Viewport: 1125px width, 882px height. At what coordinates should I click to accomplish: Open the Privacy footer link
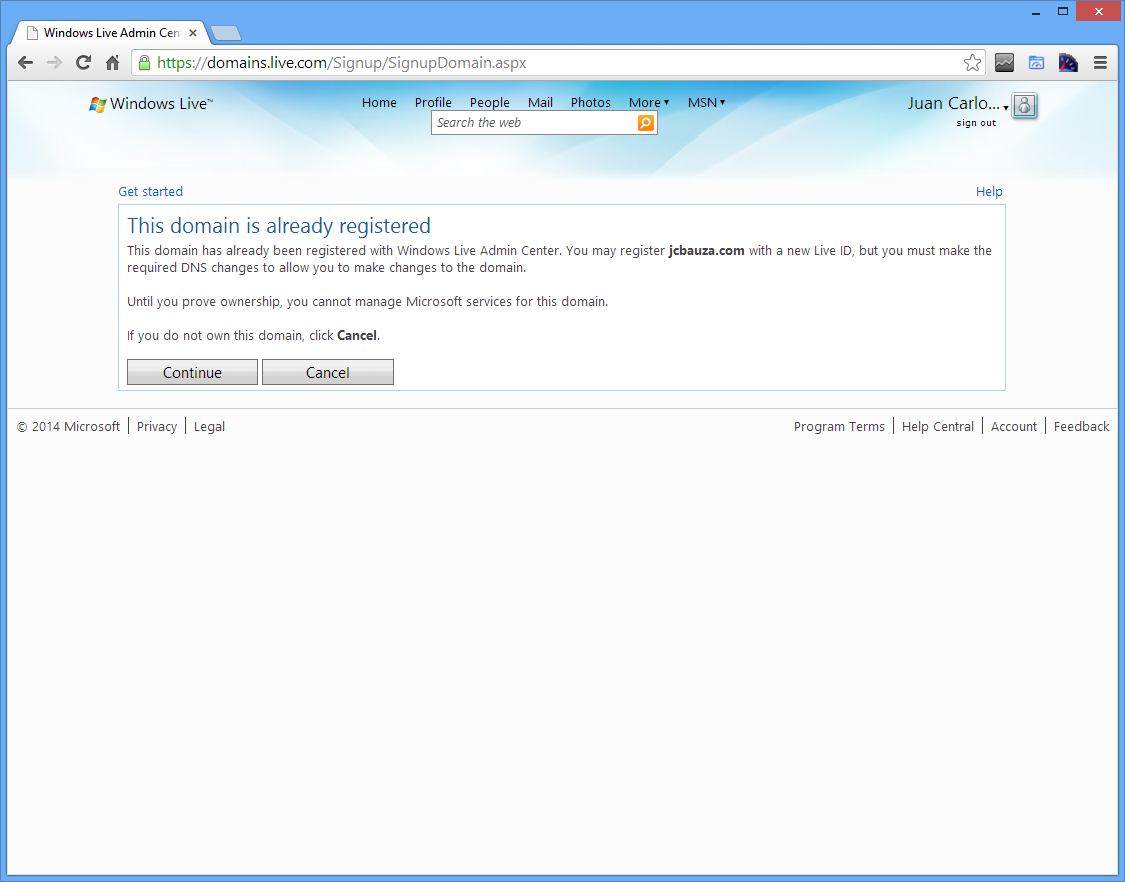156,426
